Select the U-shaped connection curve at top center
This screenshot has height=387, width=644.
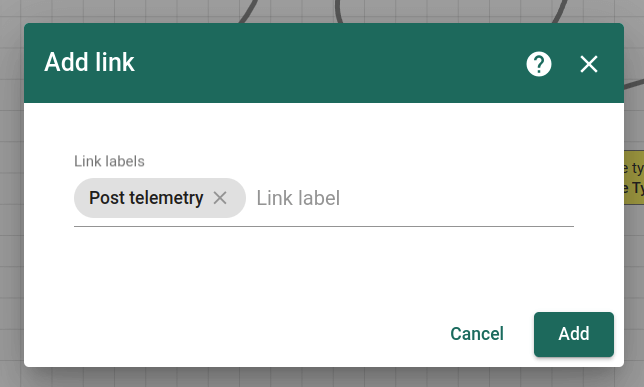point(339,12)
